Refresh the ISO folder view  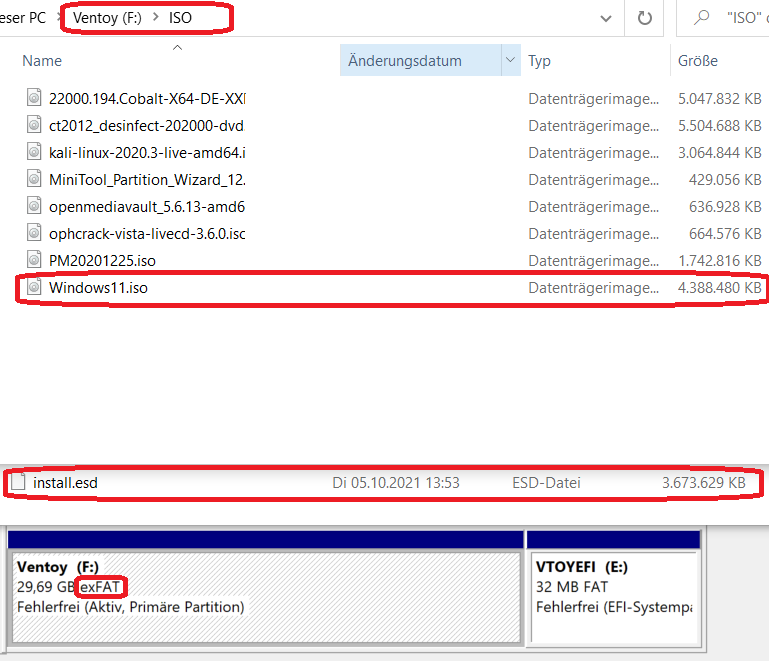pos(644,18)
